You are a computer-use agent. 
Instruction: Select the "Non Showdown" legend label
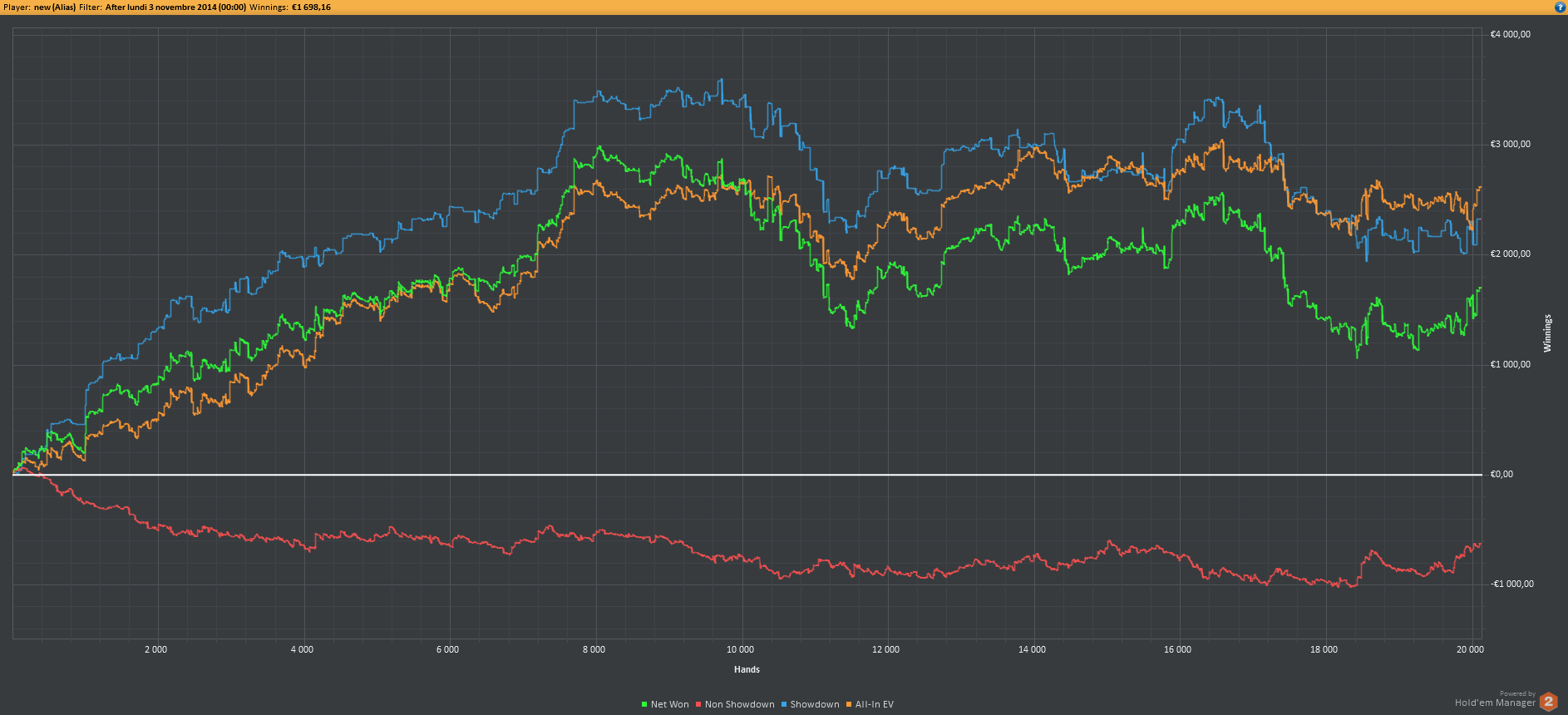(x=740, y=705)
